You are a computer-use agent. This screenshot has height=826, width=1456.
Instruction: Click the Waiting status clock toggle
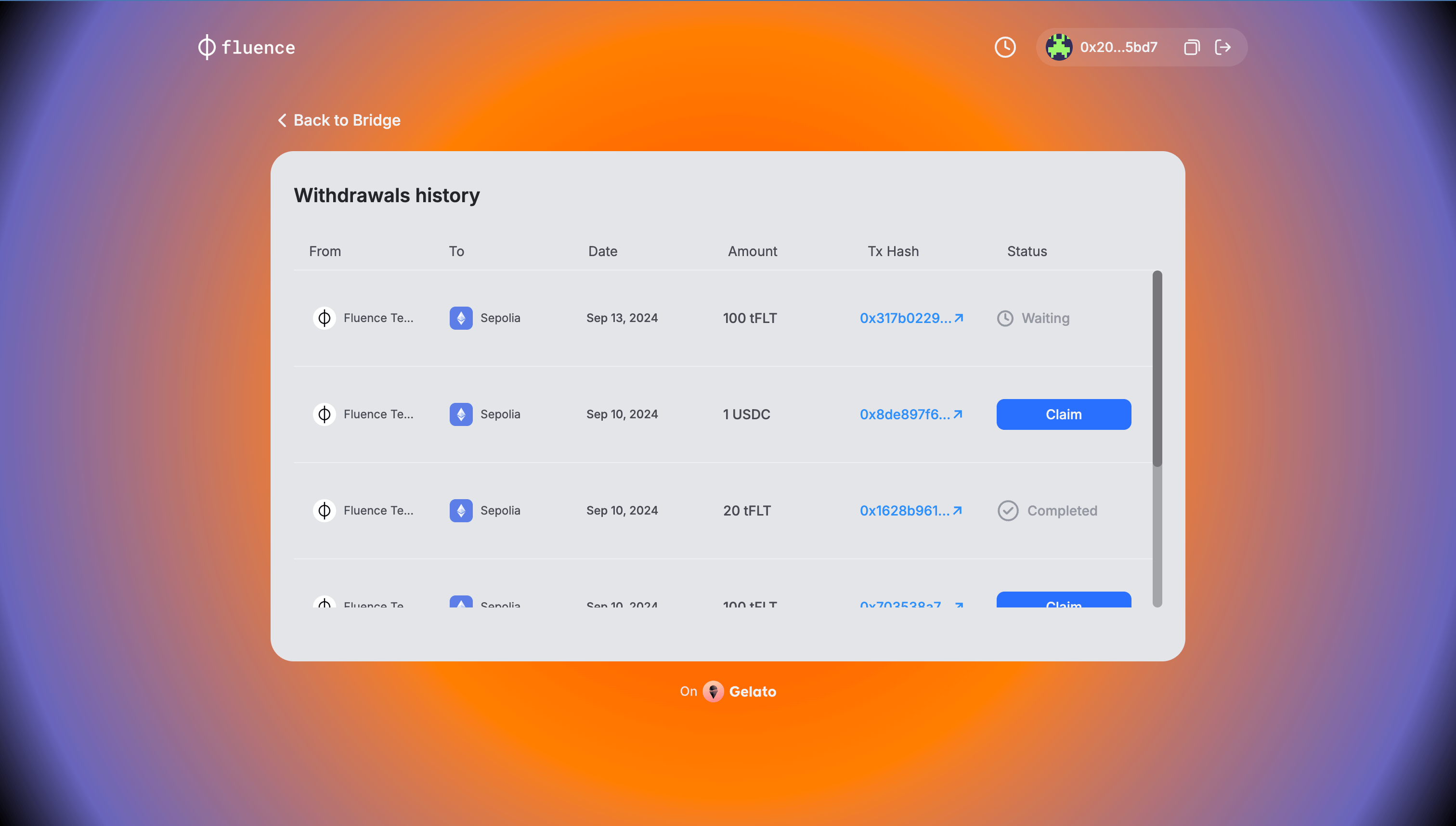1005,318
